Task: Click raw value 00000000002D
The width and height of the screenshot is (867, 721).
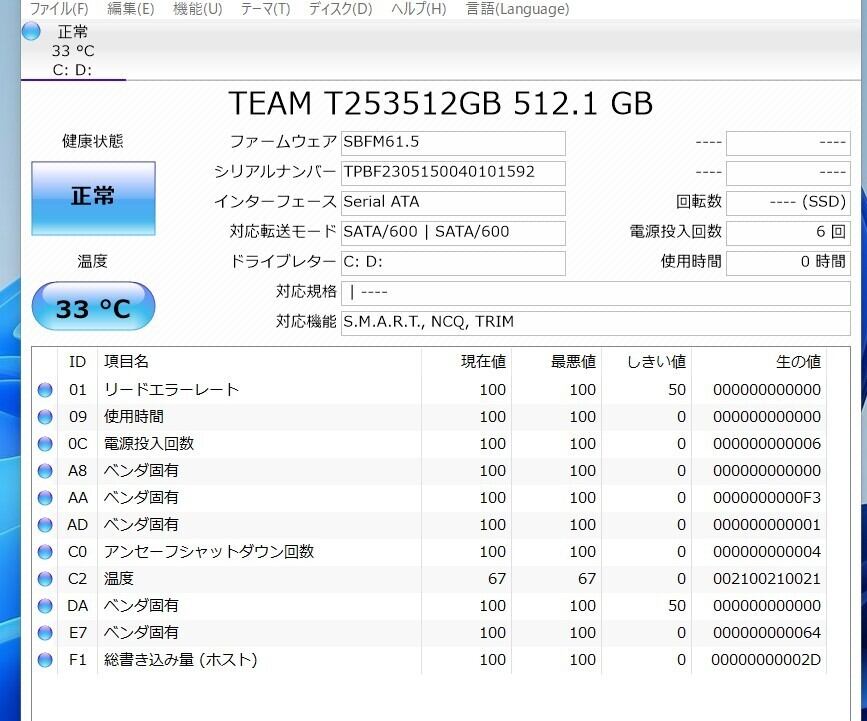Action: click(x=766, y=660)
